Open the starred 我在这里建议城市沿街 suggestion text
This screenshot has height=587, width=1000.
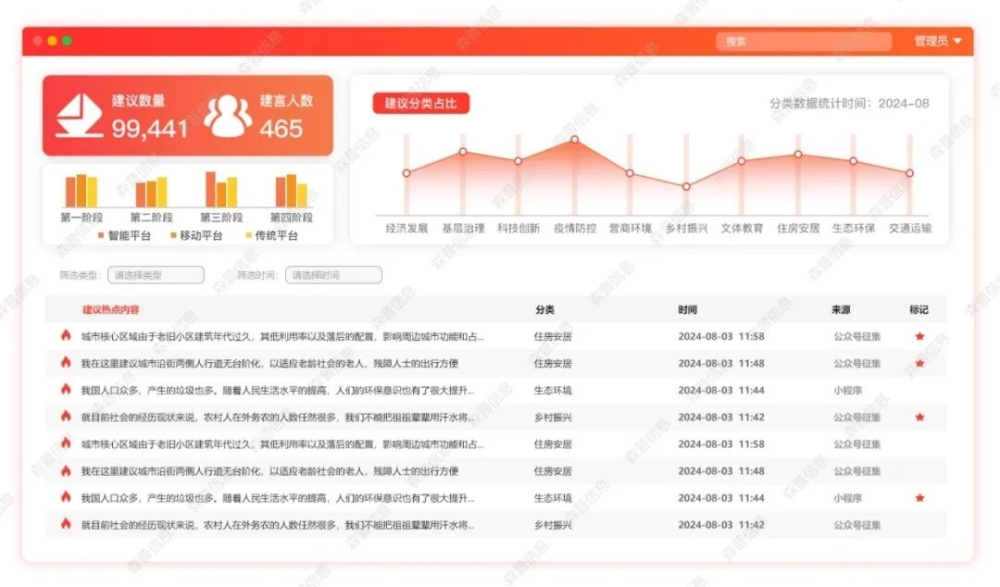(x=270, y=363)
